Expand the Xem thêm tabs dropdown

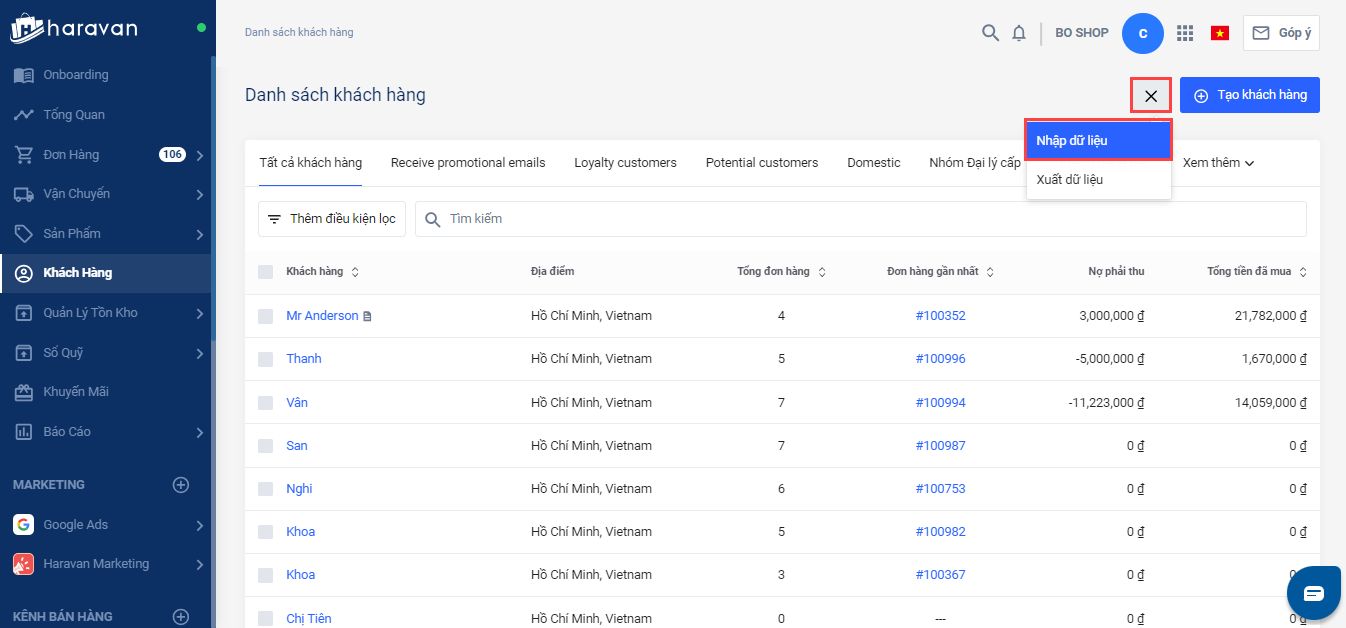point(1218,163)
